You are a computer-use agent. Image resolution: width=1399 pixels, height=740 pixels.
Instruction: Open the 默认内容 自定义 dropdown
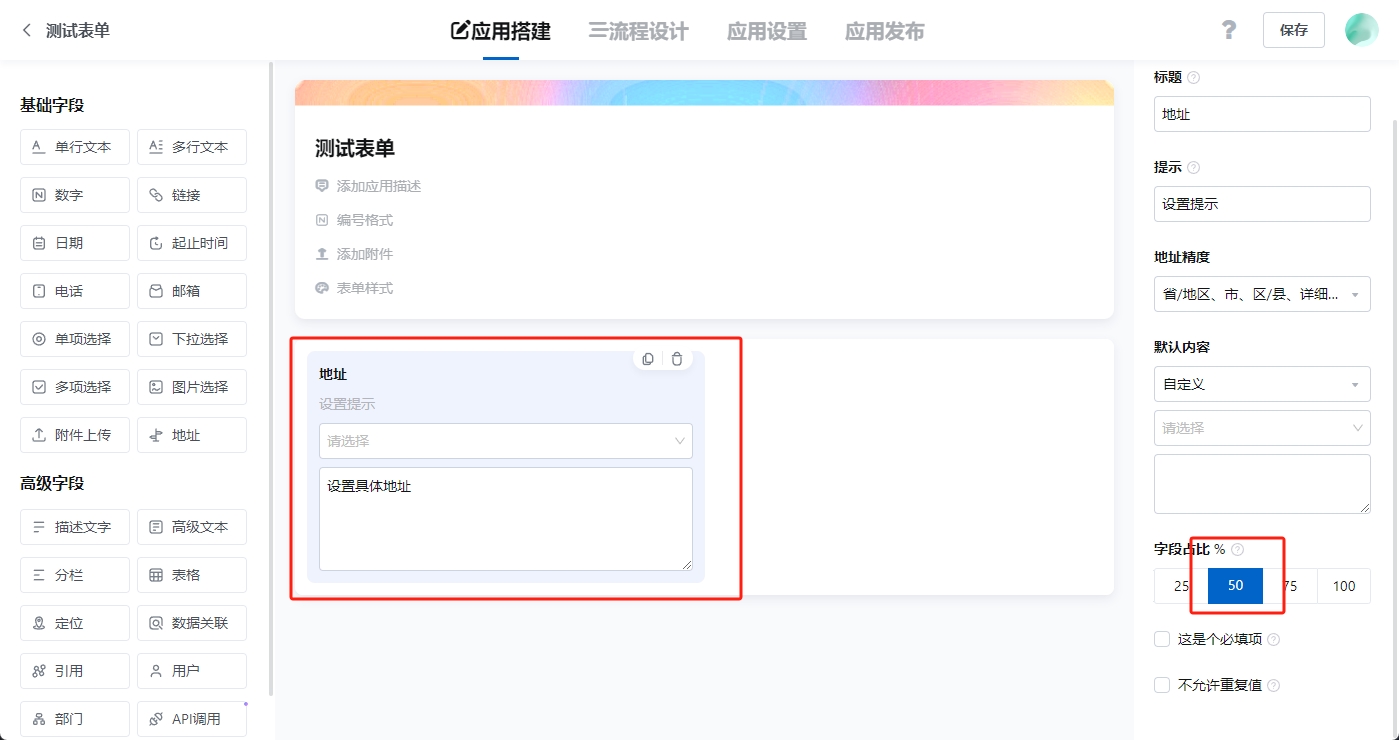[x=1261, y=384]
